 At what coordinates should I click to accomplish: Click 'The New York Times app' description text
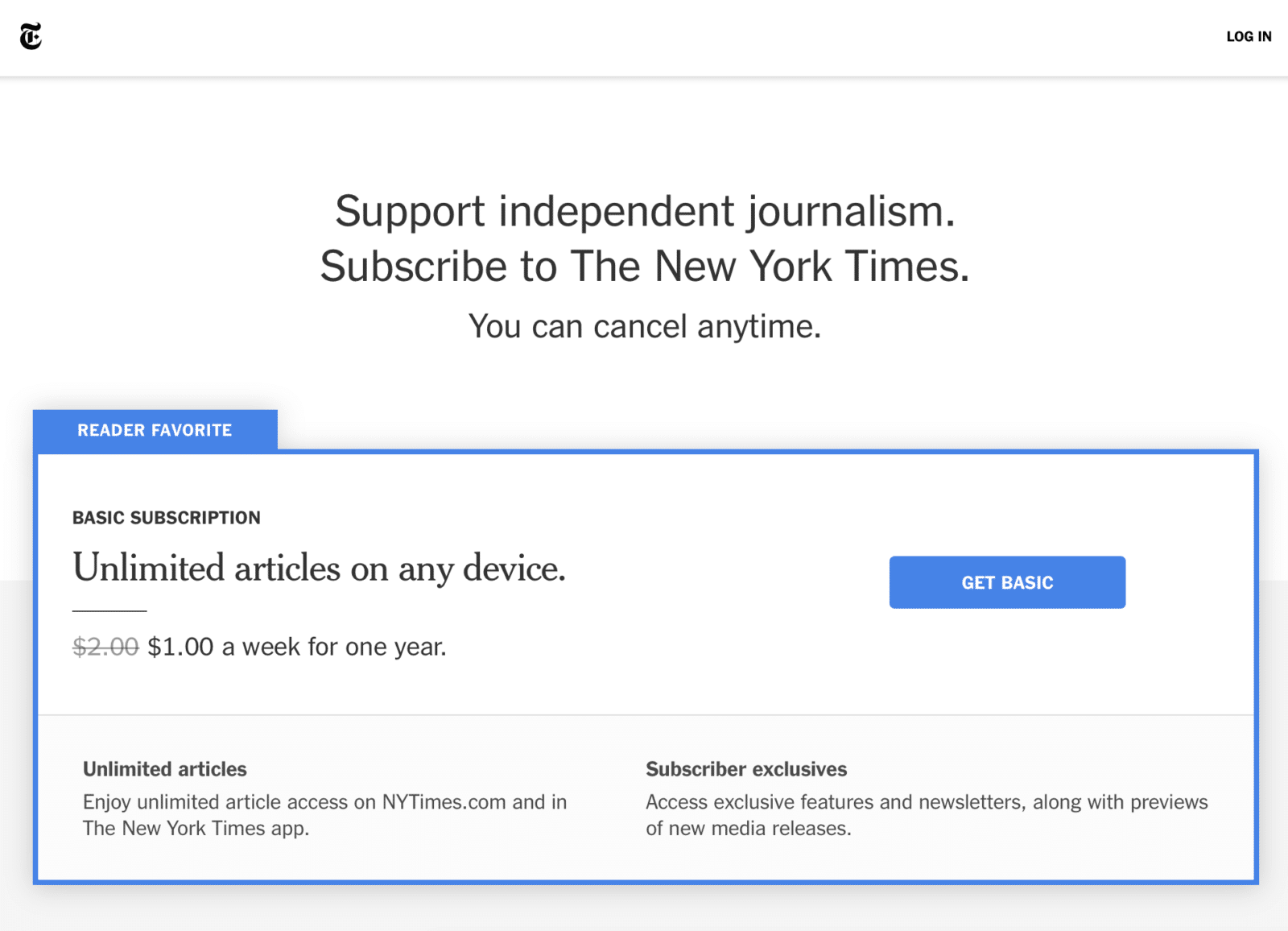[x=196, y=829]
